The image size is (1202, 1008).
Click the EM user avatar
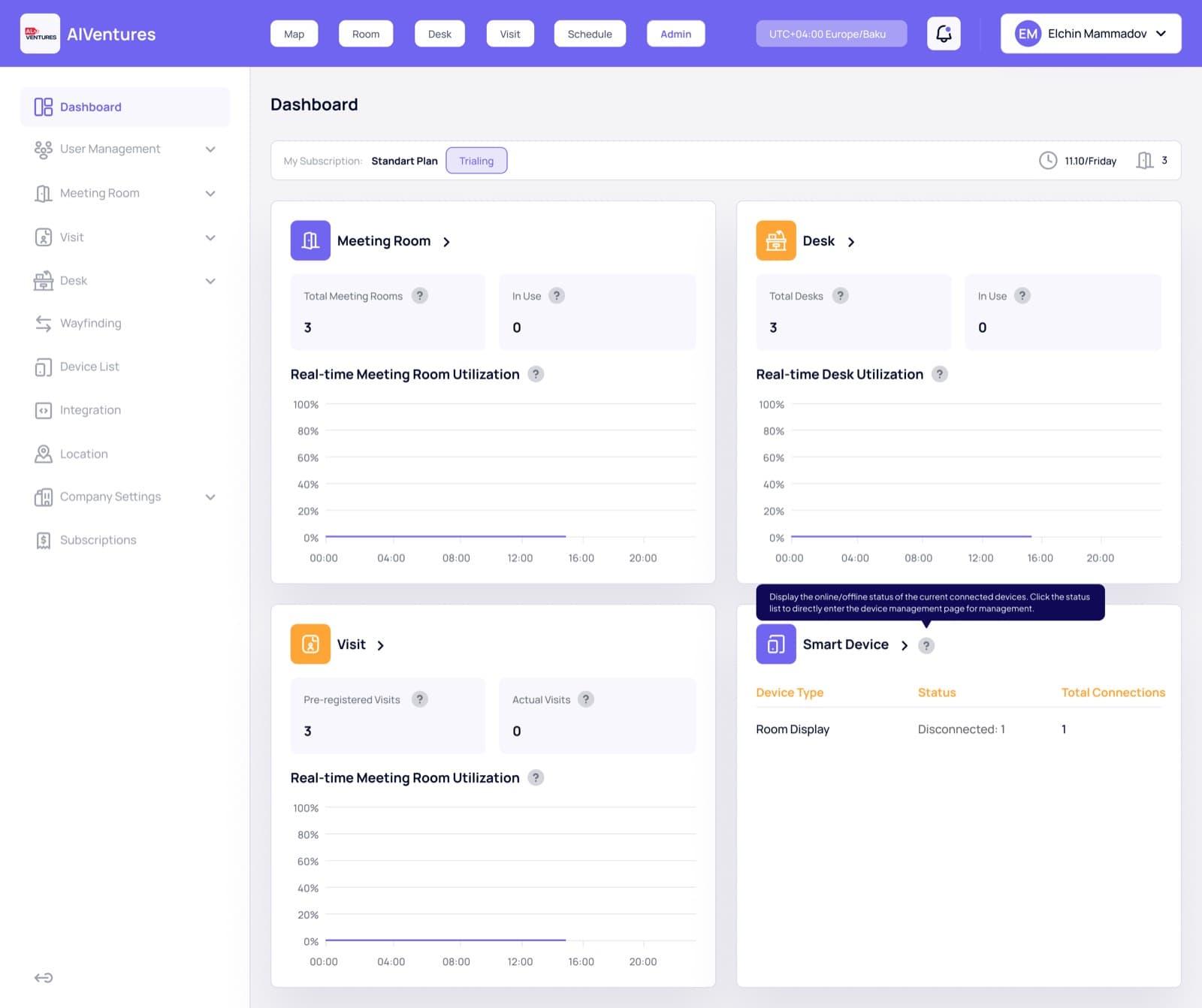pos(1028,34)
